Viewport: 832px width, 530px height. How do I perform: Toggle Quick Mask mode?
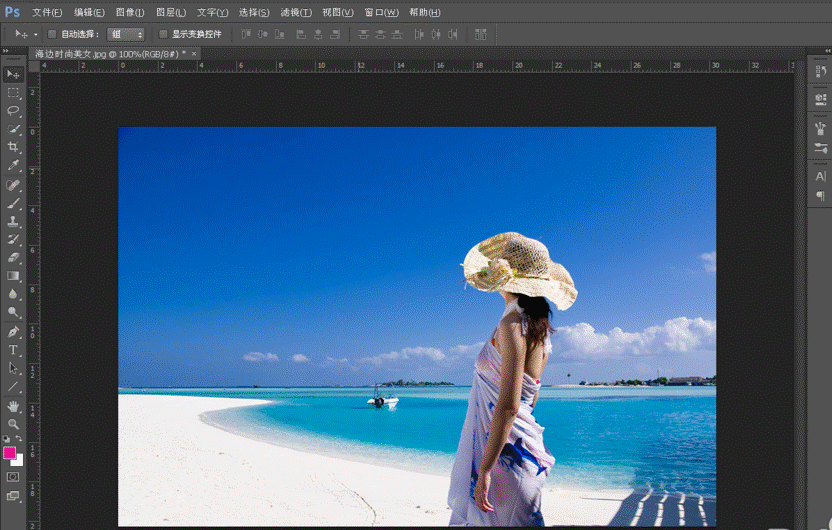pyautogui.click(x=14, y=477)
